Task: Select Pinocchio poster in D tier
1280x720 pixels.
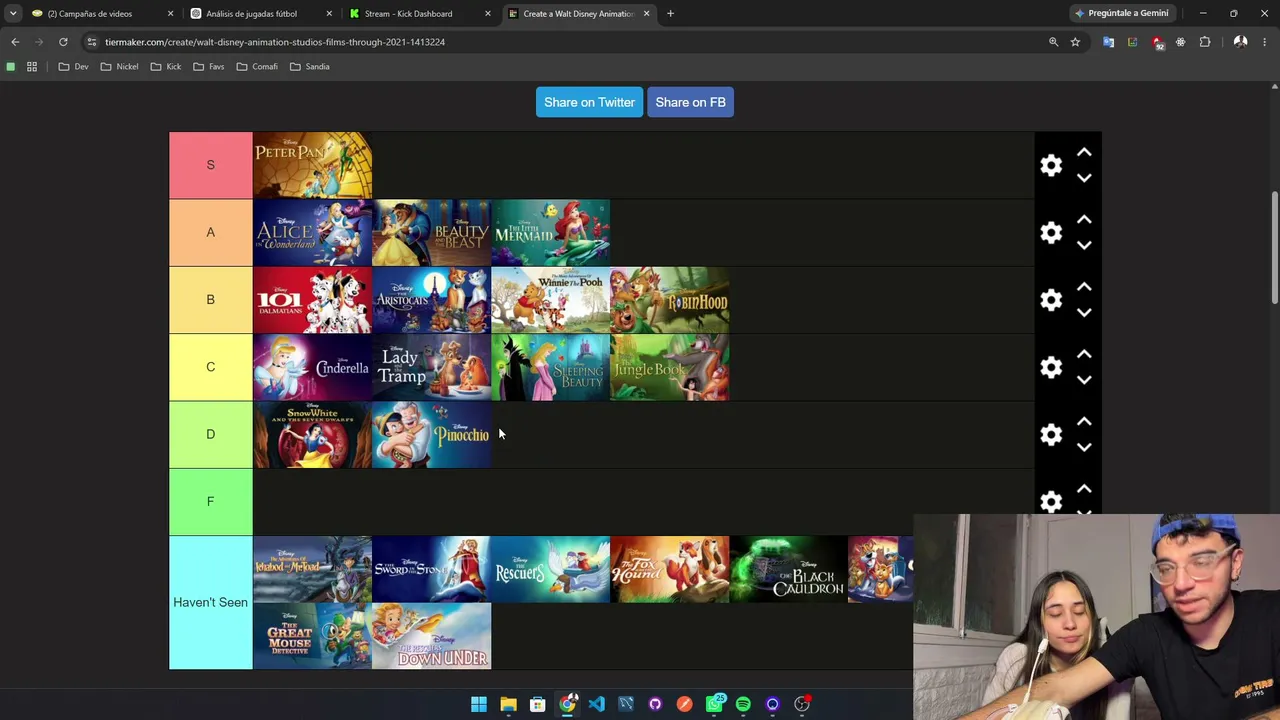Action: [x=431, y=434]
